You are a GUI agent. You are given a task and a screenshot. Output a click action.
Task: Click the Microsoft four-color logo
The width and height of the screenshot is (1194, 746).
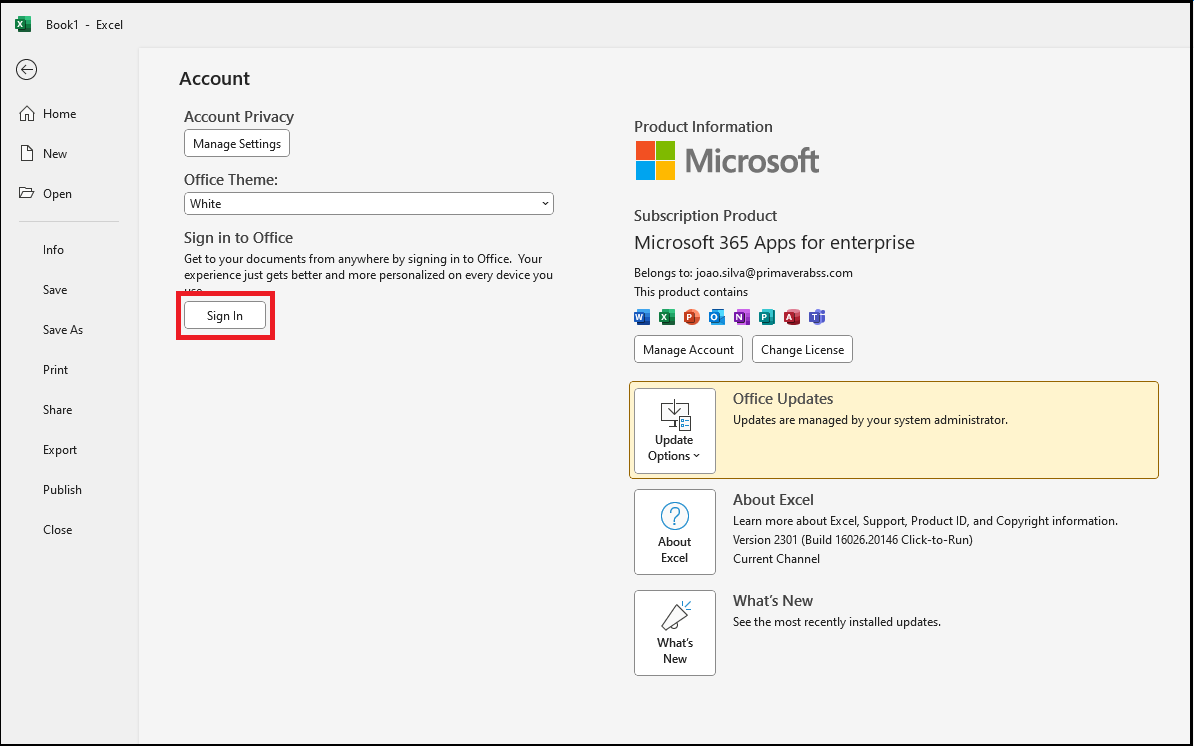tap(656, 161)
